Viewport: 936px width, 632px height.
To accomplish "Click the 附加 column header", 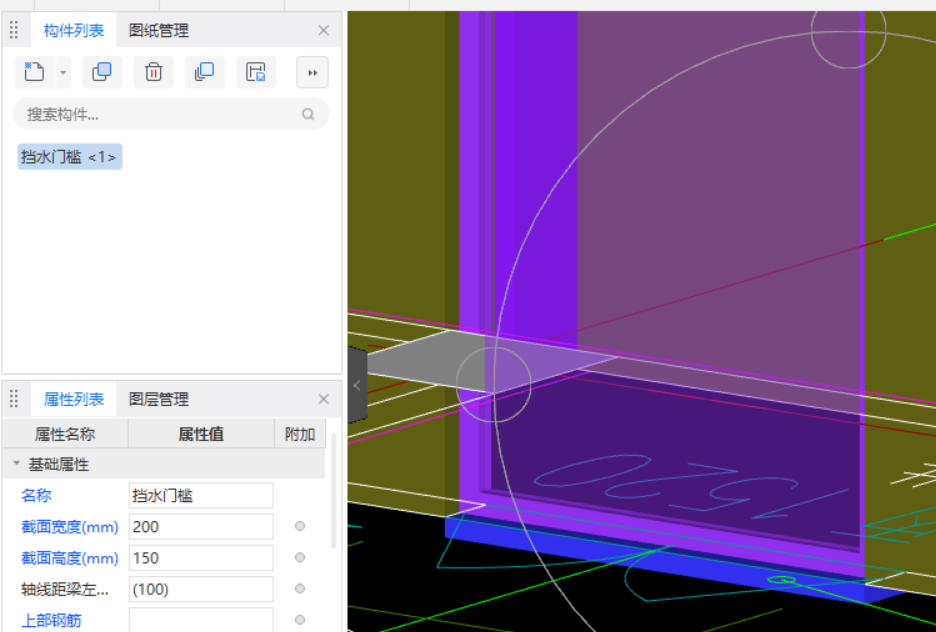I will (300, 434).
